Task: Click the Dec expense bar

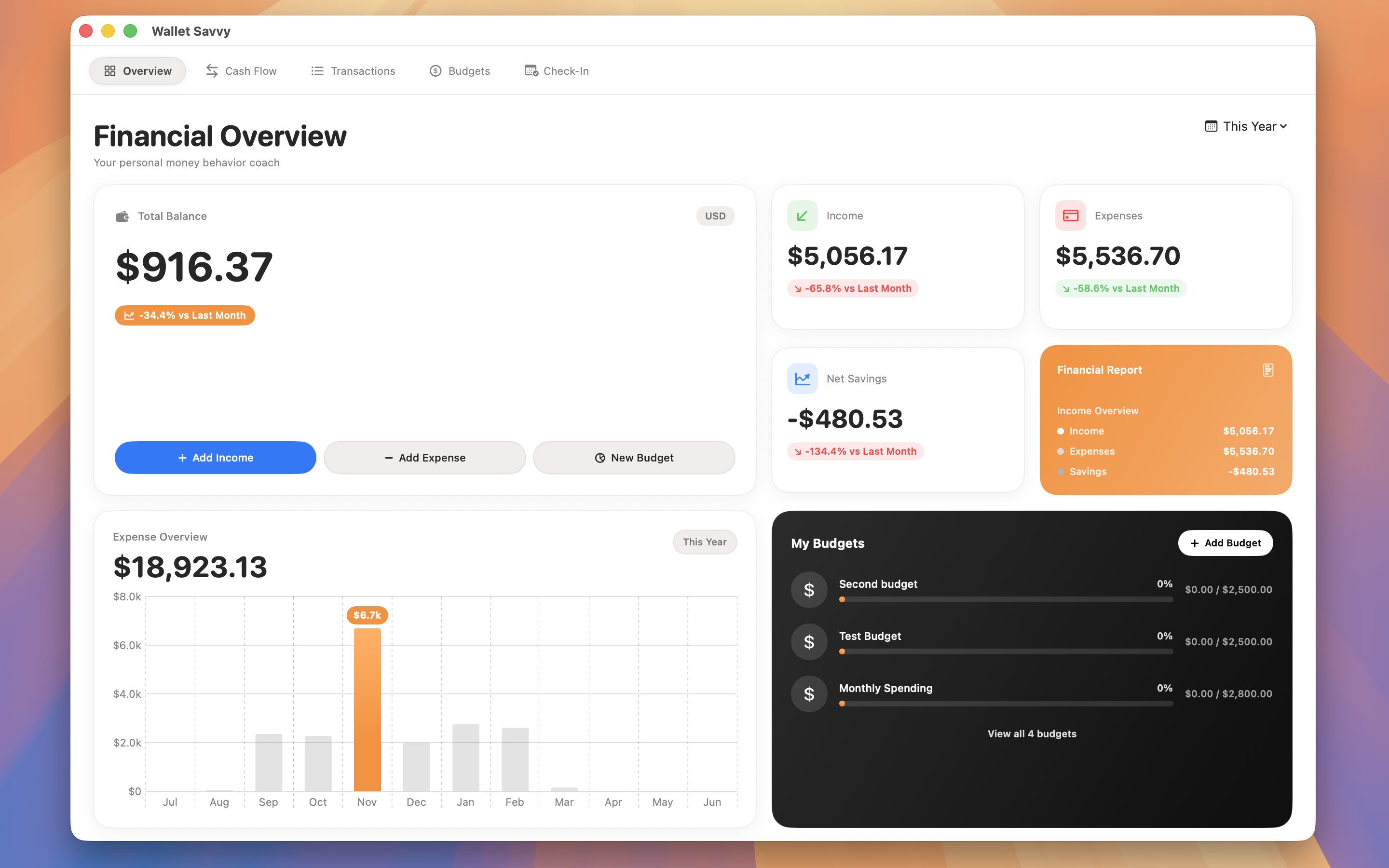Action: [x=416, y=767]
